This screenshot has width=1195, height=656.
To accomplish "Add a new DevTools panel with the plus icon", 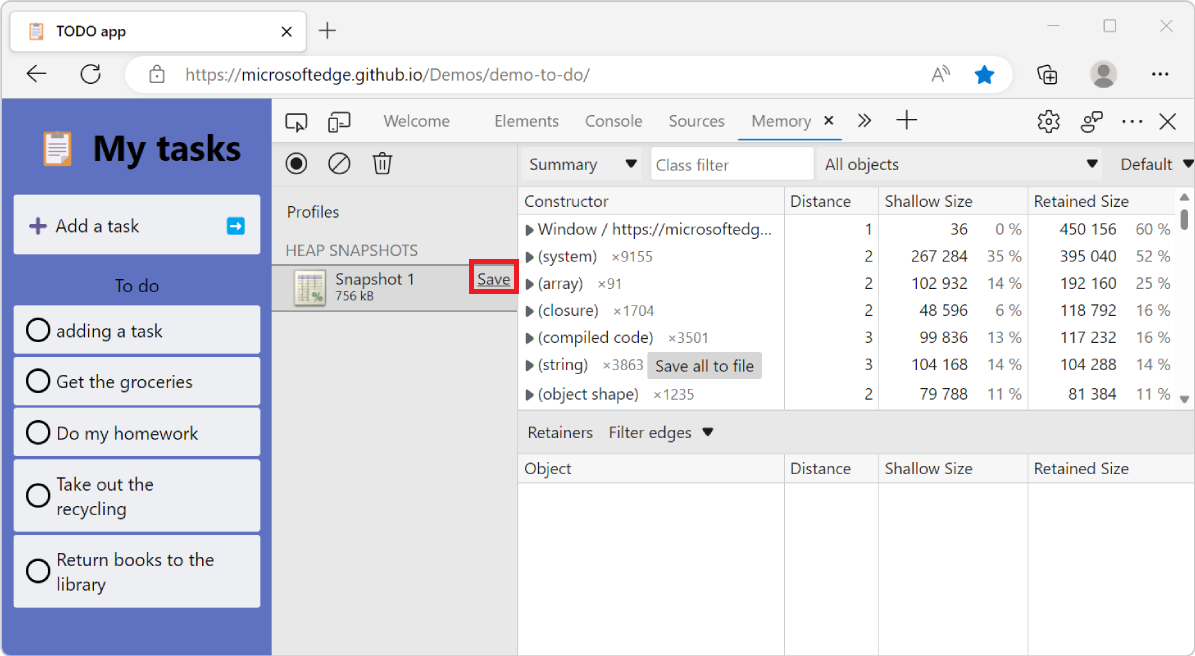I will click(x=906, y=121).
